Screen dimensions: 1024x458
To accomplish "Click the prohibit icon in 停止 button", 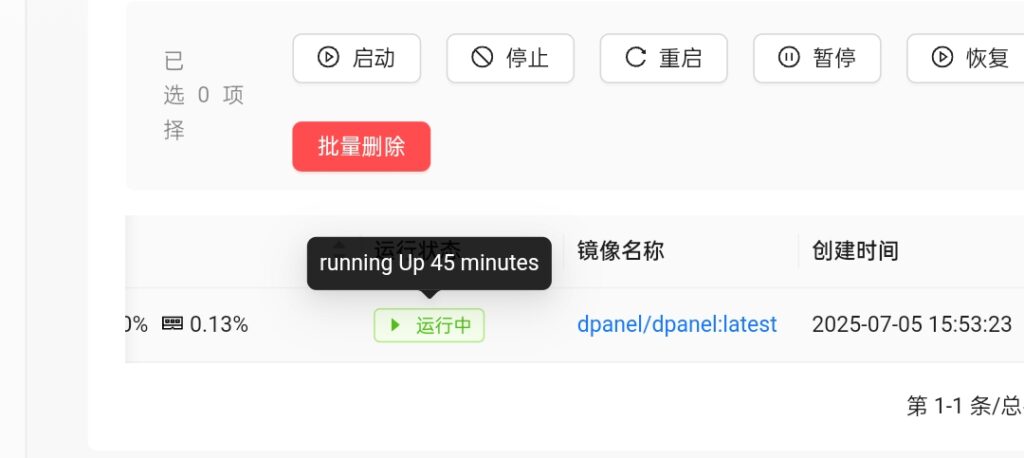I will 482,57.
